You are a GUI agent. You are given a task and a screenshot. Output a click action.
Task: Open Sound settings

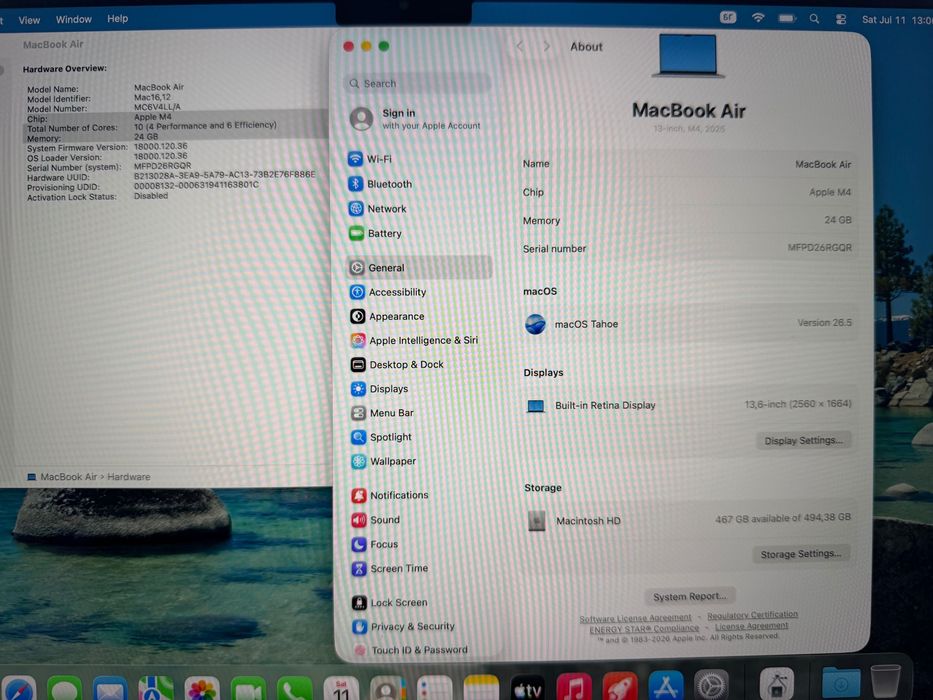tap(375, 520)
